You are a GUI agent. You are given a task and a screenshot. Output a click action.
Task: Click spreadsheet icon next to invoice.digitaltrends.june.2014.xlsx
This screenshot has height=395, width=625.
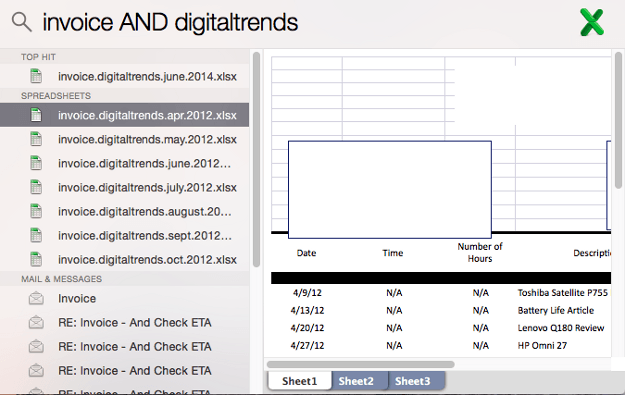click(x=36, y=76)
